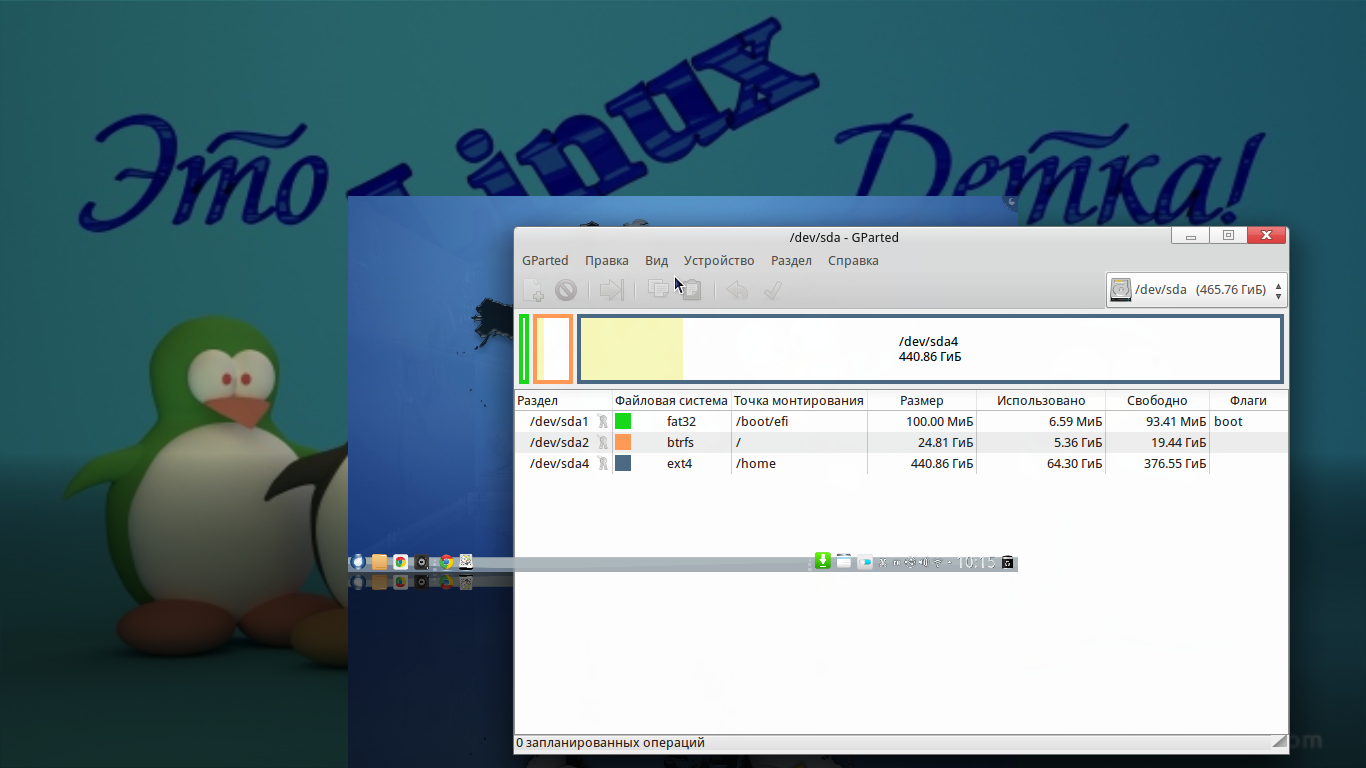Screen dimensions: 1366x768
Task: Select the /dev/sda4 block in disk map
Action: (930, 348)
